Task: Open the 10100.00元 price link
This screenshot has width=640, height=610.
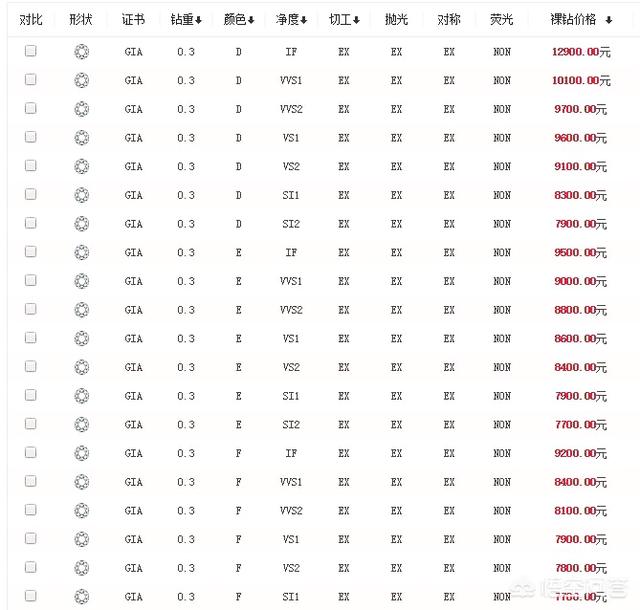Action: coord(579,80)
